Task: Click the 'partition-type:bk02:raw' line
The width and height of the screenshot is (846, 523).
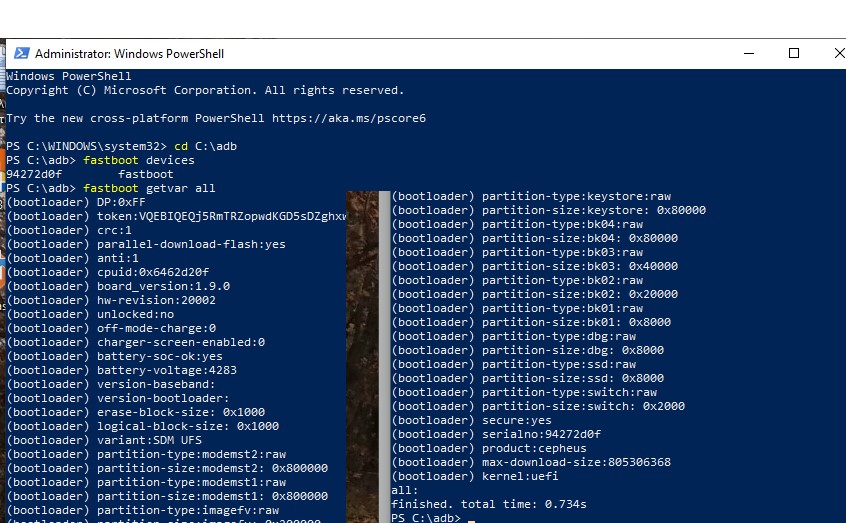Action: click(x=517, y=281)
